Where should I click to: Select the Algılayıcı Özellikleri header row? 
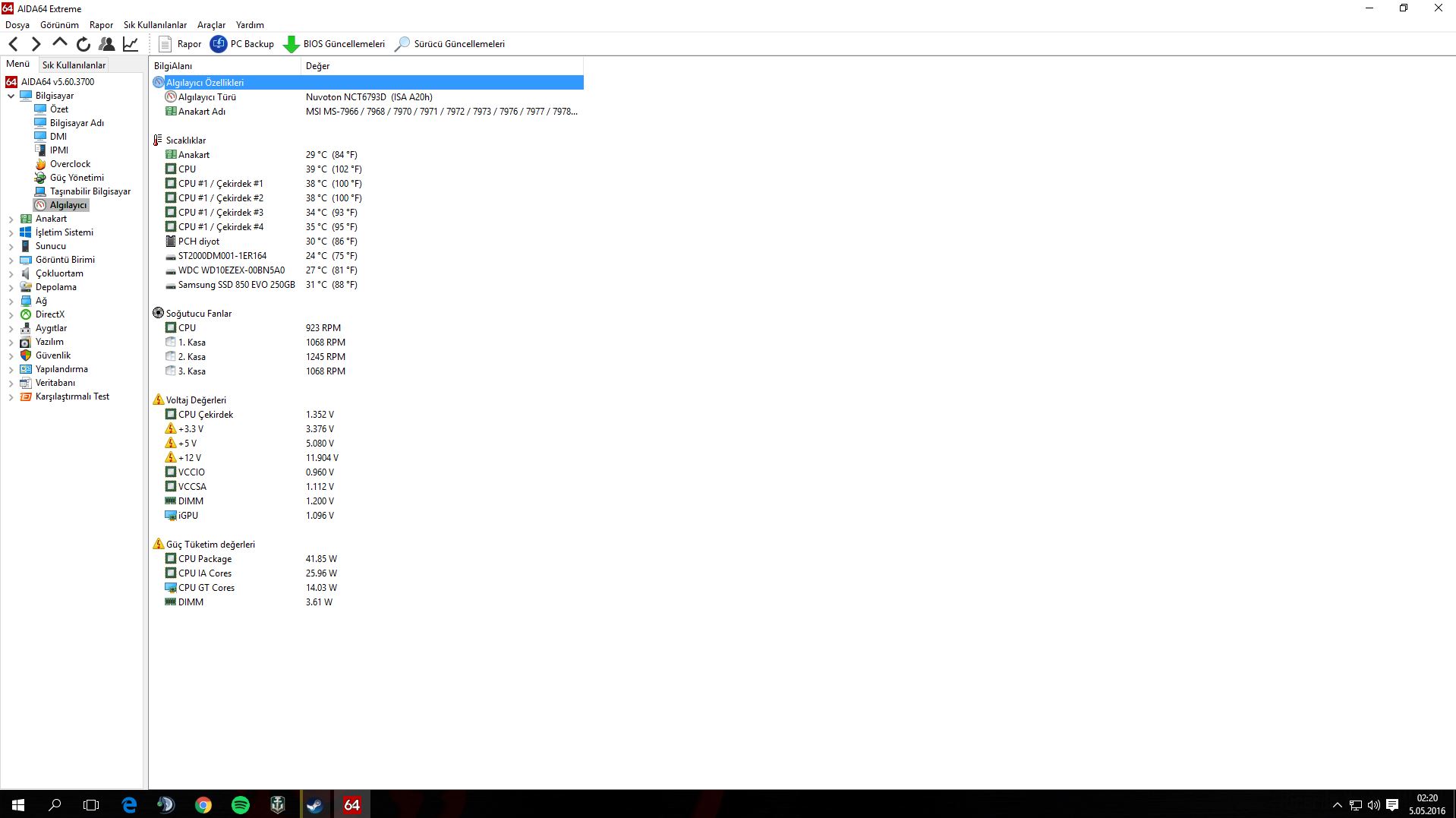click(367, 83)
